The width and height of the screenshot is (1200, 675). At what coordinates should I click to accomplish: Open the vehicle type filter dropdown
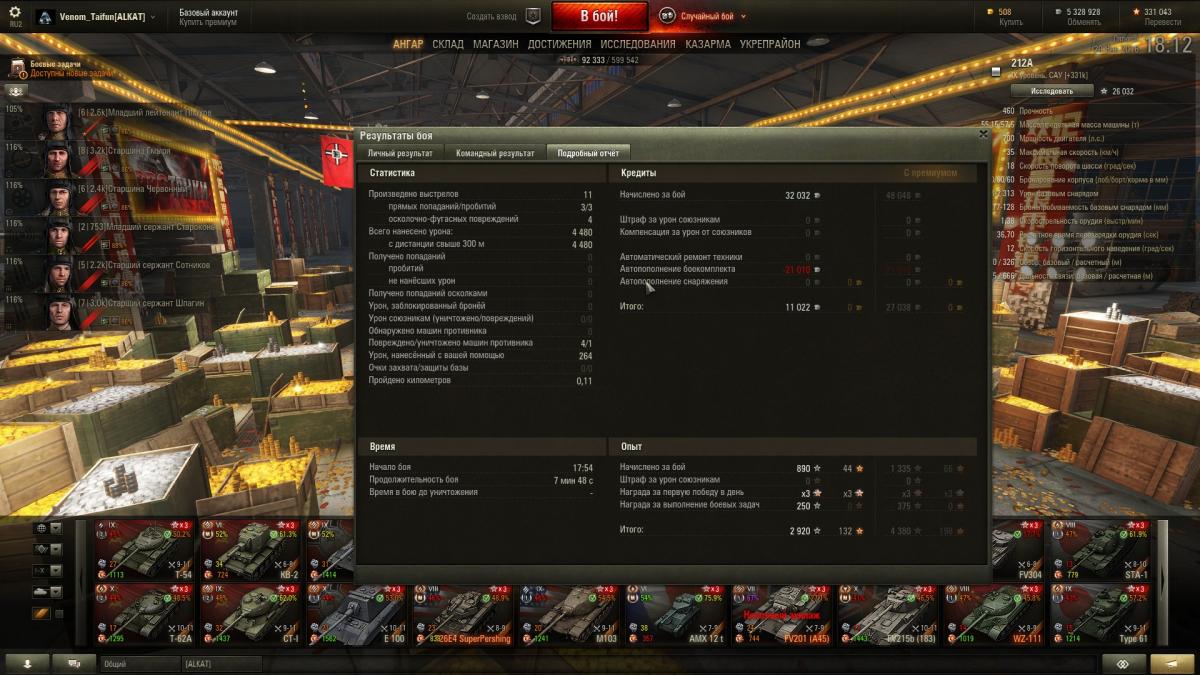(x=48, y=549)
